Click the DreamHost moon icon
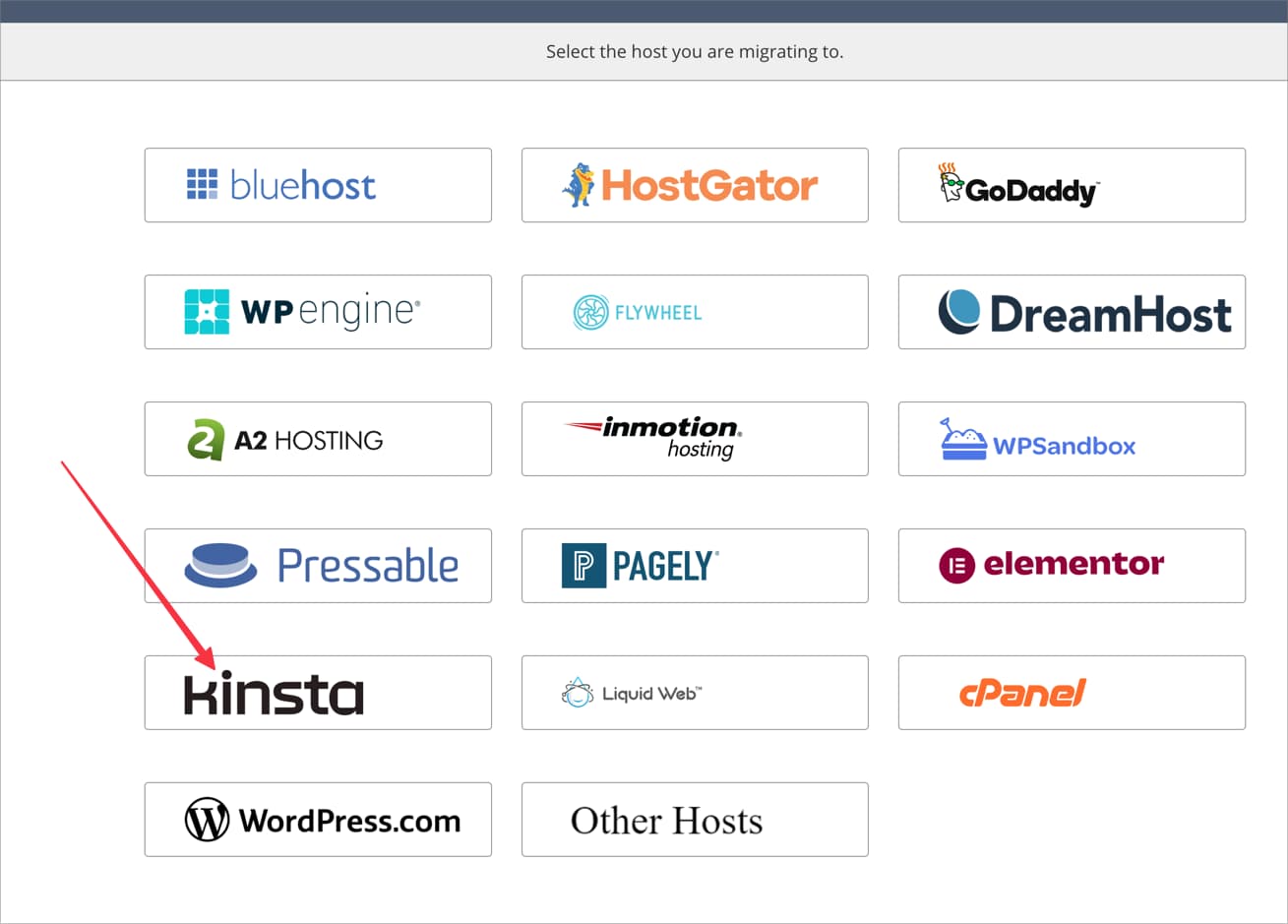The width and height of the screenshot is (1288, 924). [x=958, y=312]
